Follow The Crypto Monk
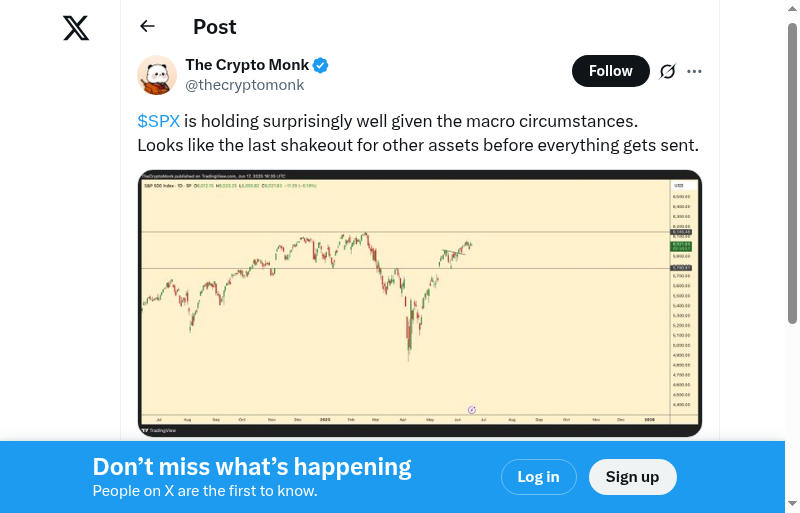Image resolution: width=800 pixels, height=513 pixels. pos(610,71)
